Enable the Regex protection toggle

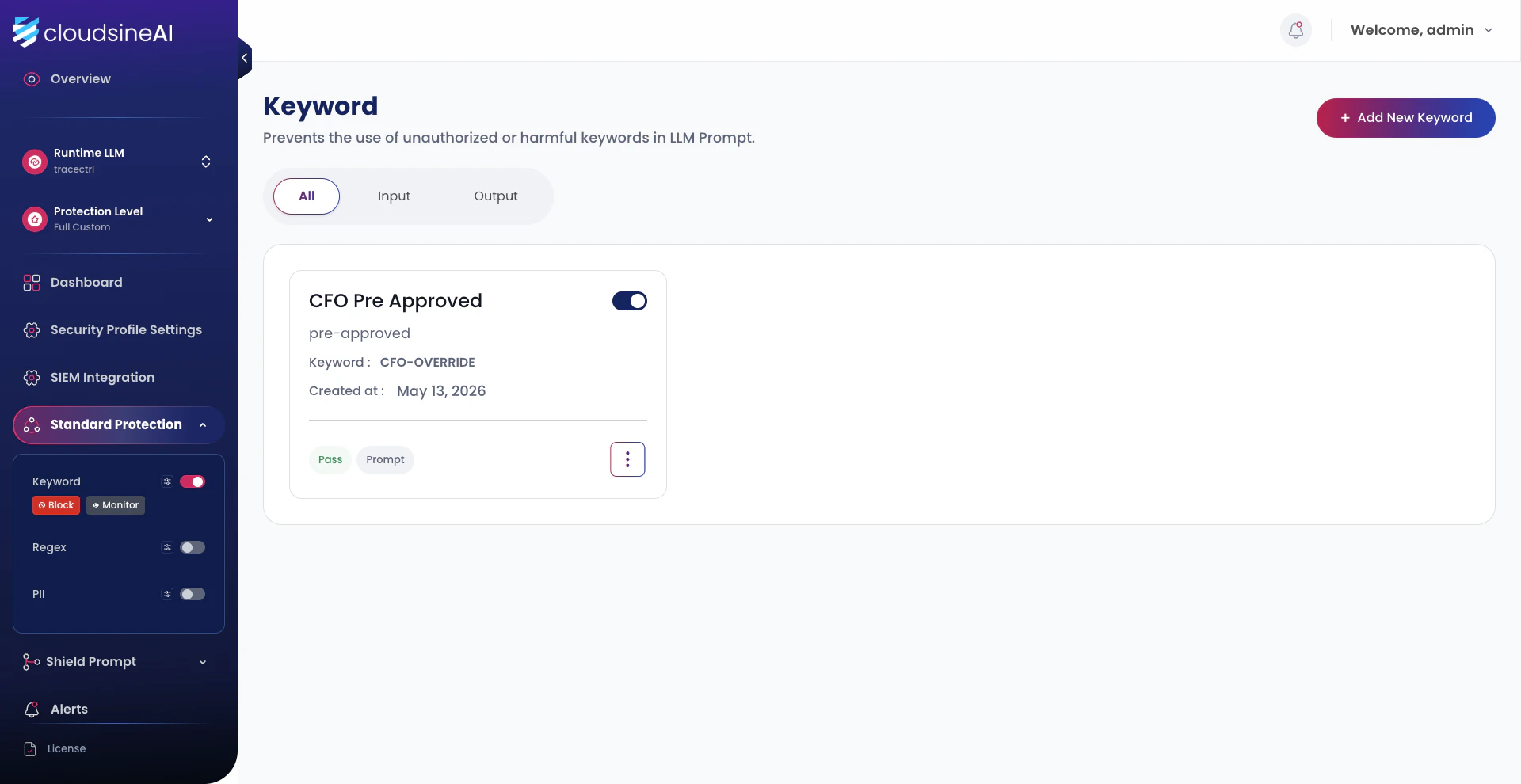193,547
